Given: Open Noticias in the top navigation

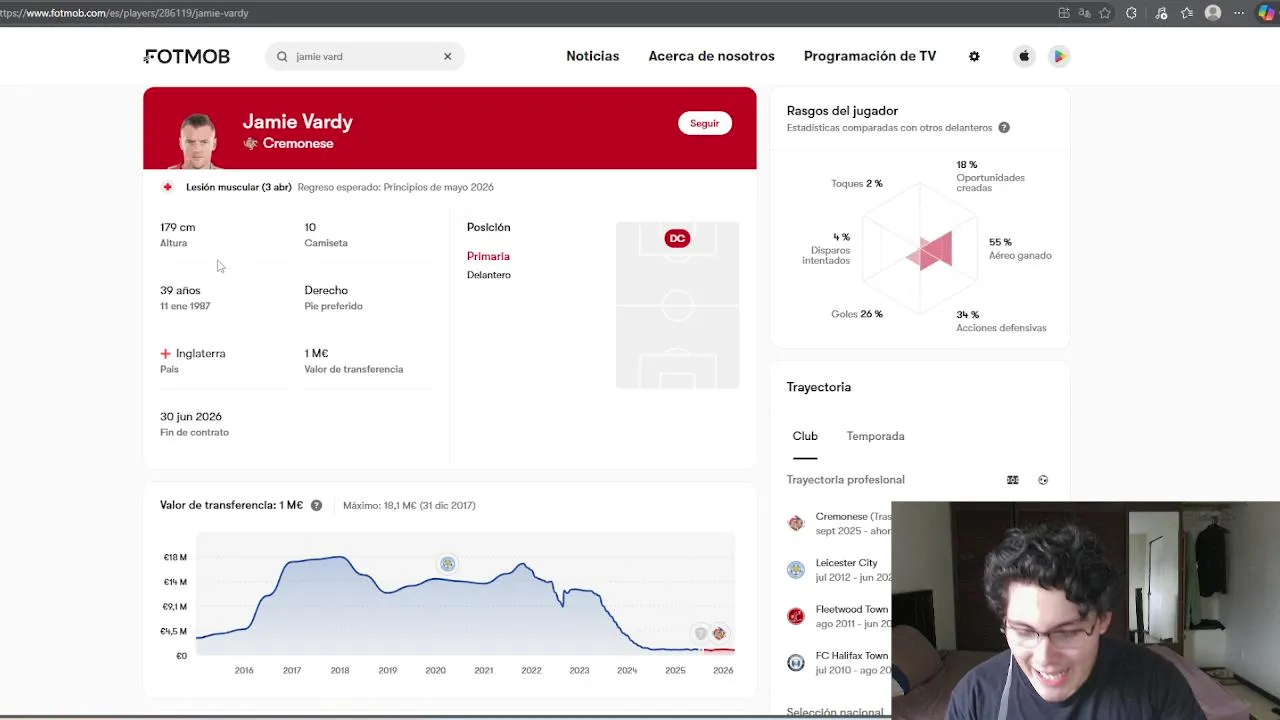Looking at the screenshot, I should click(593, 56).
